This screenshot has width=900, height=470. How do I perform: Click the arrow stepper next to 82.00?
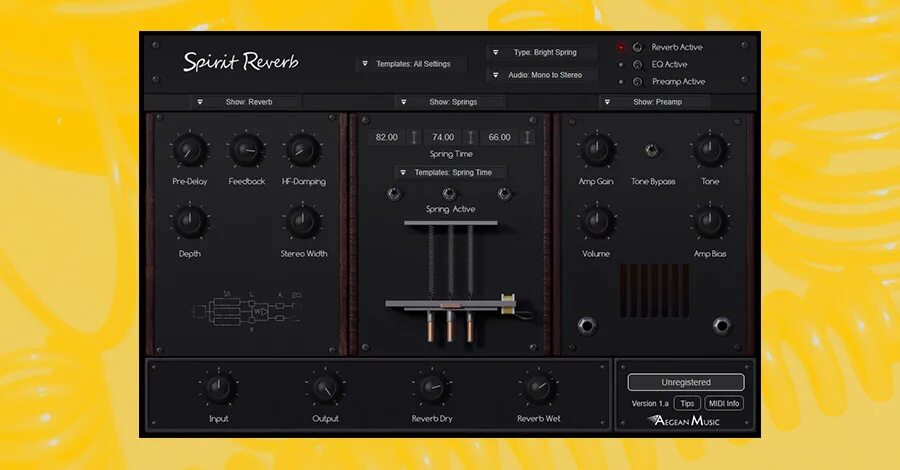[x=414, y=137]
